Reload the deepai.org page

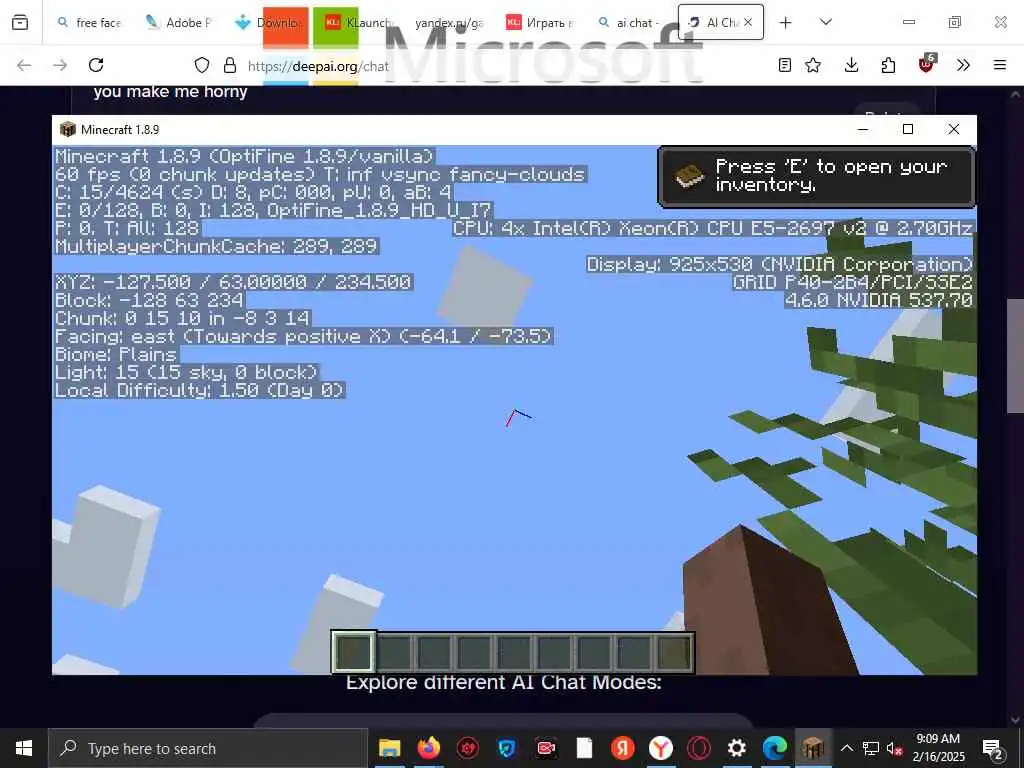(96, 65)
